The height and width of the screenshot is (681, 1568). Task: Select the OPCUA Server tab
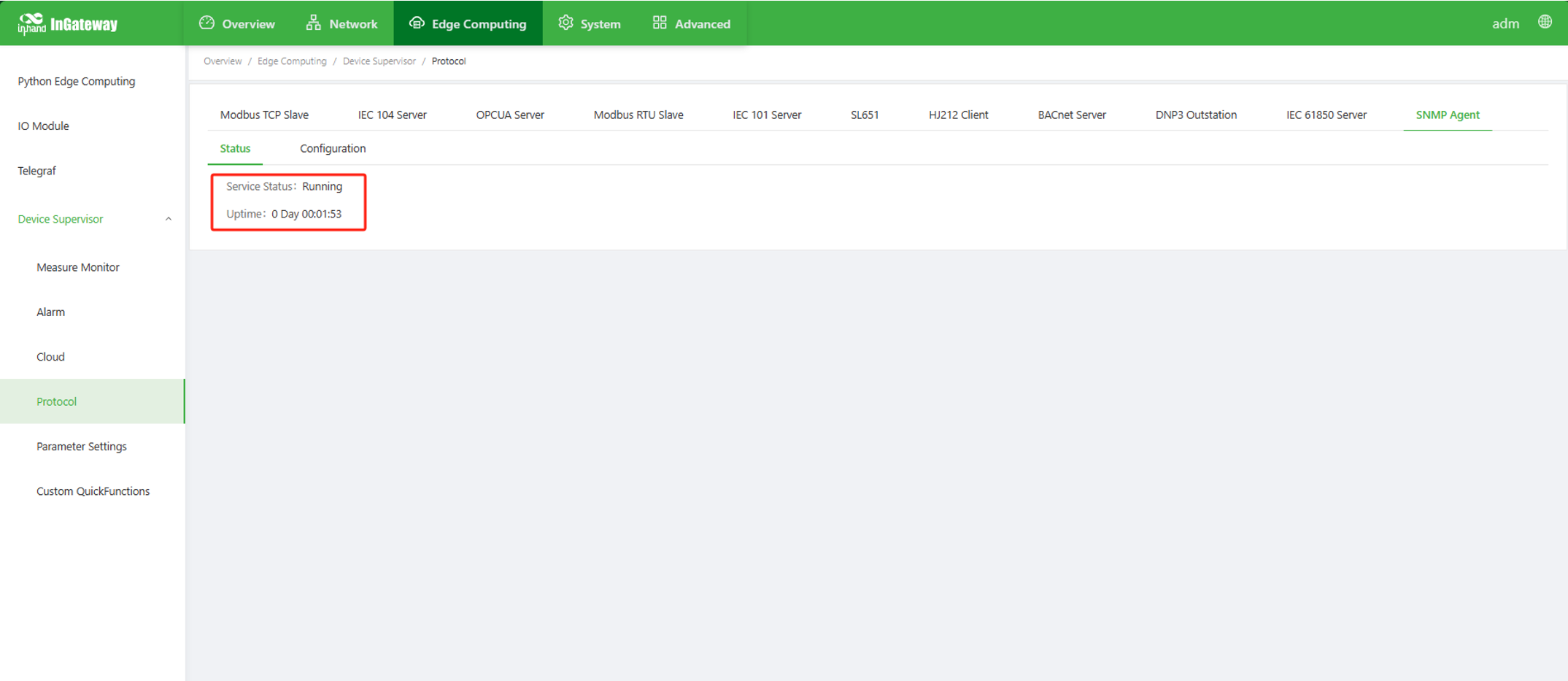pyautogui.click(x=510, y=115)
